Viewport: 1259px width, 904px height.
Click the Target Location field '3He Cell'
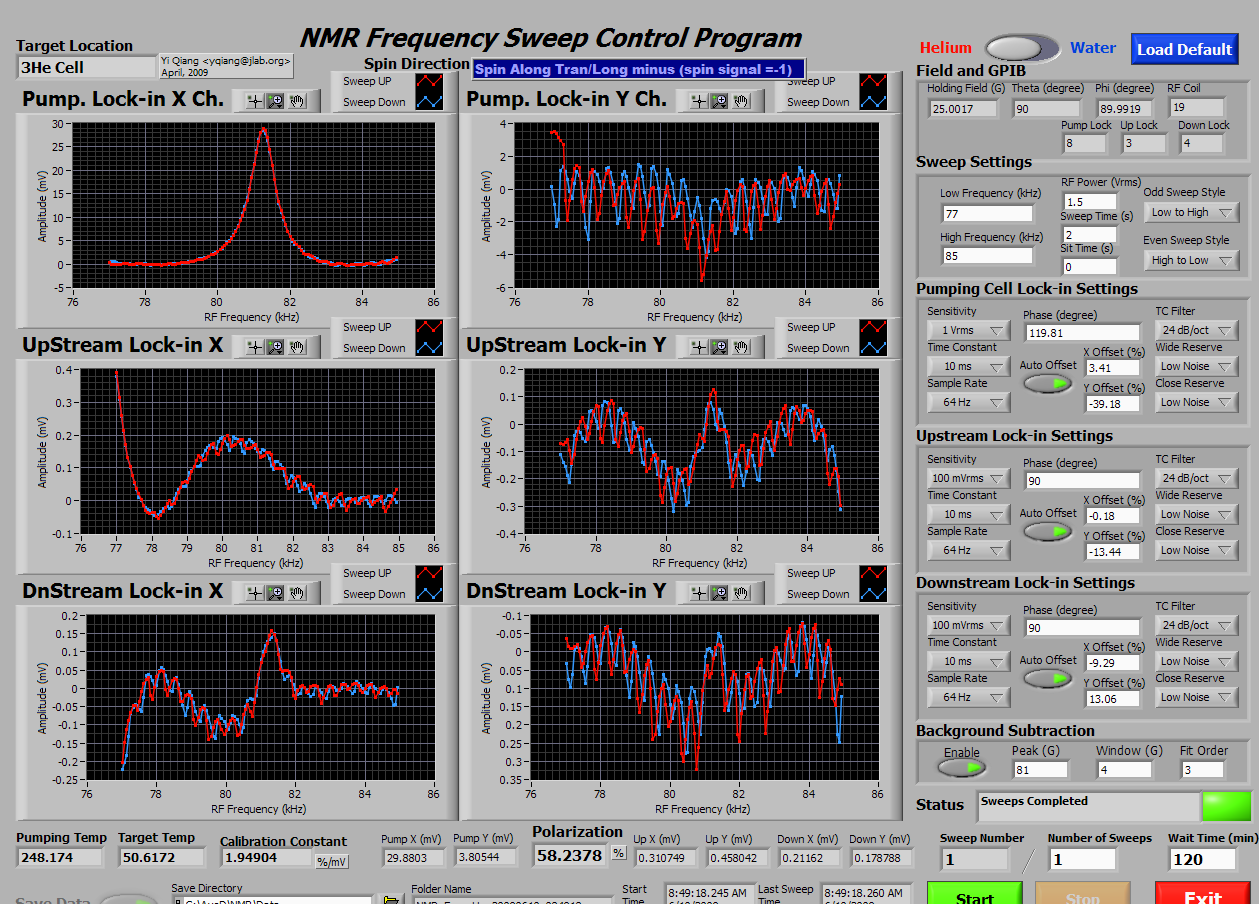pyautogui.click(x=87, y=68)
